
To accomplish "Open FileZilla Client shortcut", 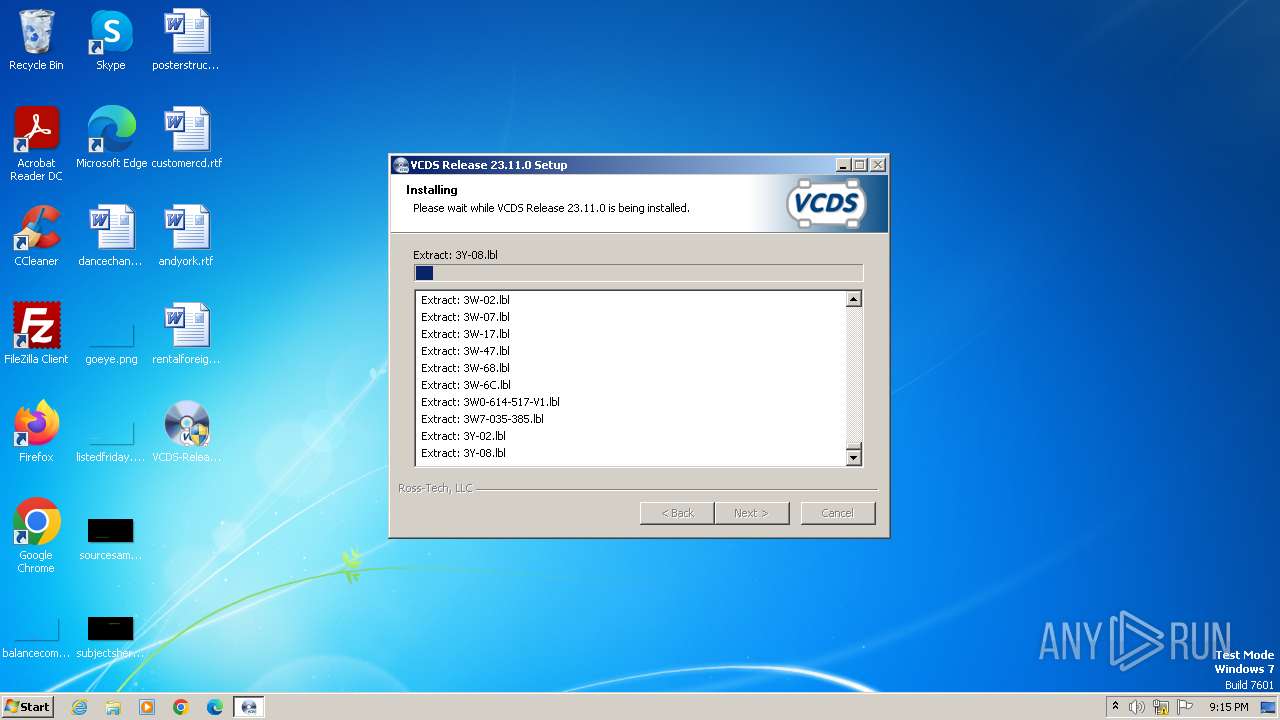I will click(x=36, y=334).
